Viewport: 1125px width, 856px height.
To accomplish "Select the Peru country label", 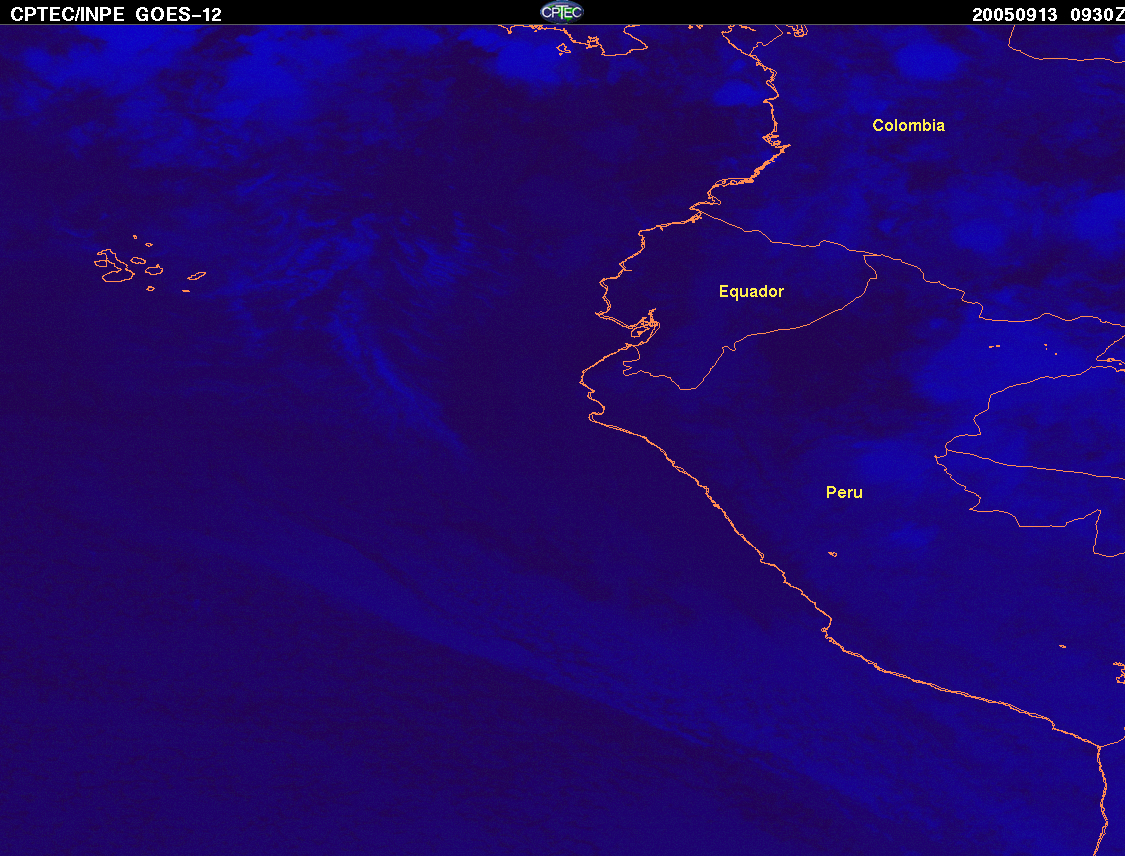I will 844,492.
